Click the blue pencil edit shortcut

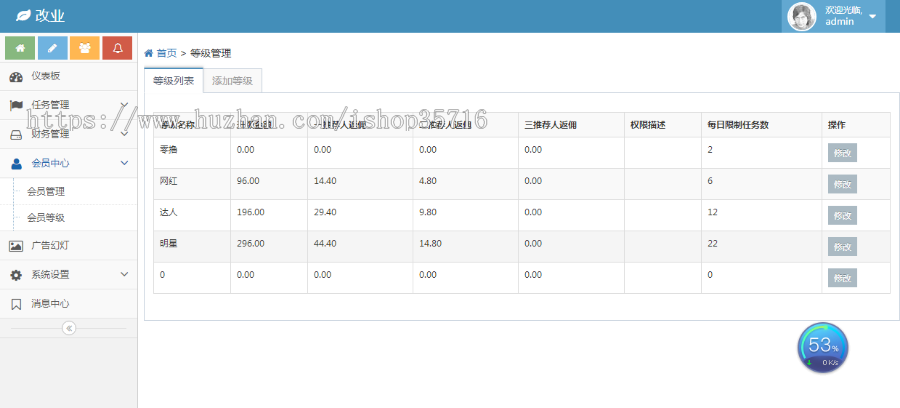[53, 47]
